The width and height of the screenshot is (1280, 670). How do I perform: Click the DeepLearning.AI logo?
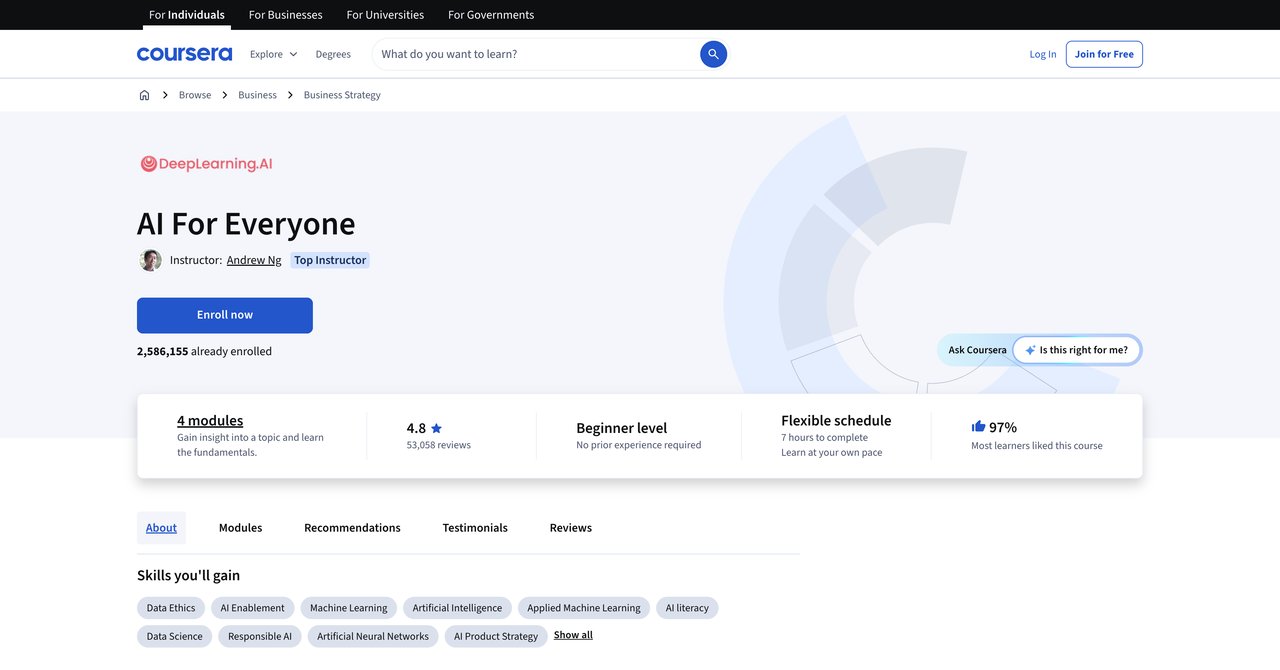(206, 164)
